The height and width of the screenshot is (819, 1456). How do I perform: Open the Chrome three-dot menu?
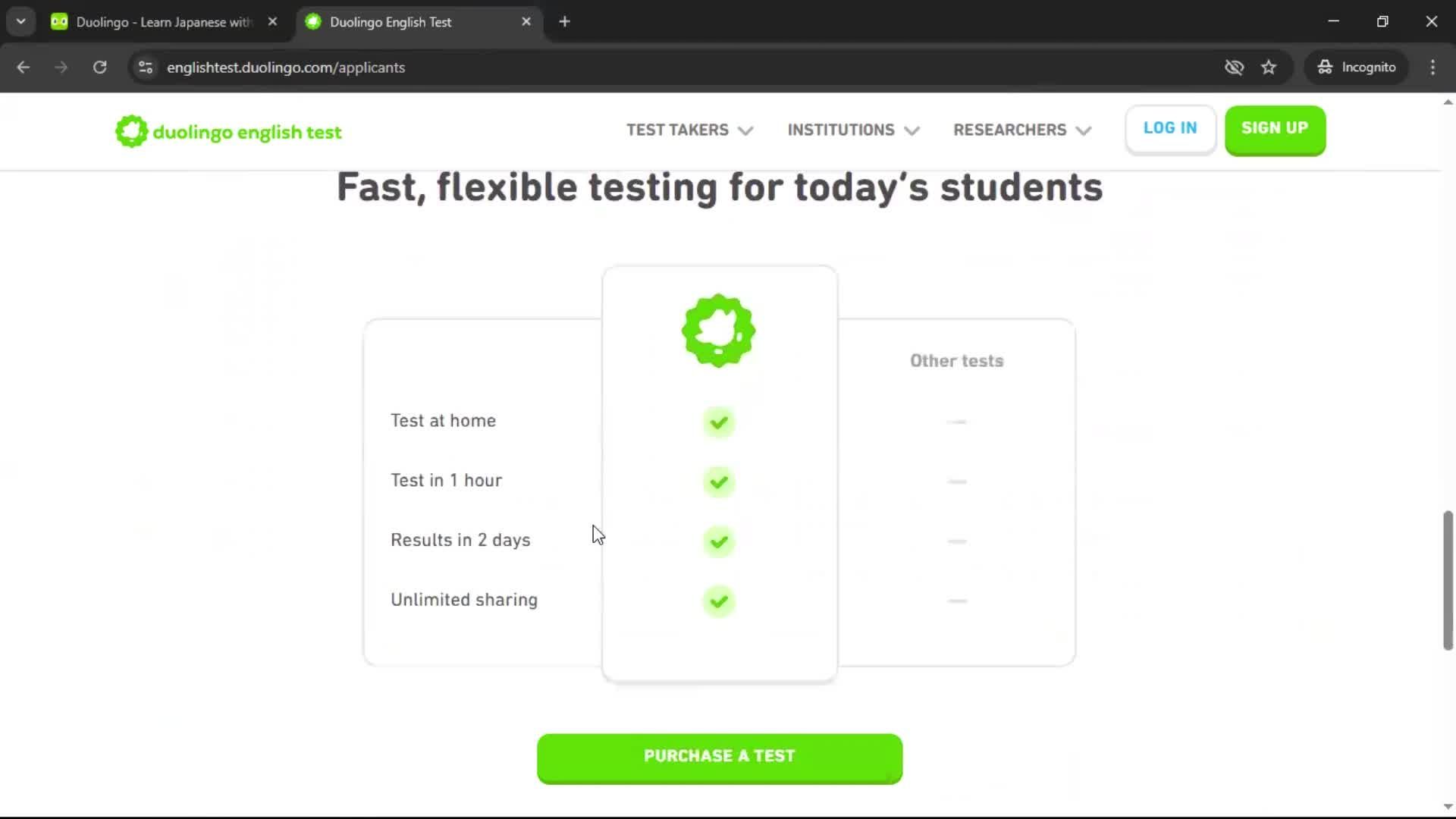click(x=1432, y=67)
